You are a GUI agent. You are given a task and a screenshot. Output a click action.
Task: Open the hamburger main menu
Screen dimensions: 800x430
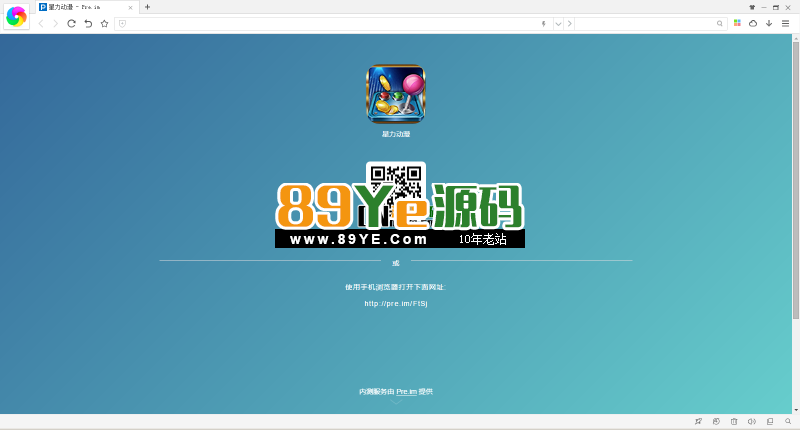click(x=786, y=23)
